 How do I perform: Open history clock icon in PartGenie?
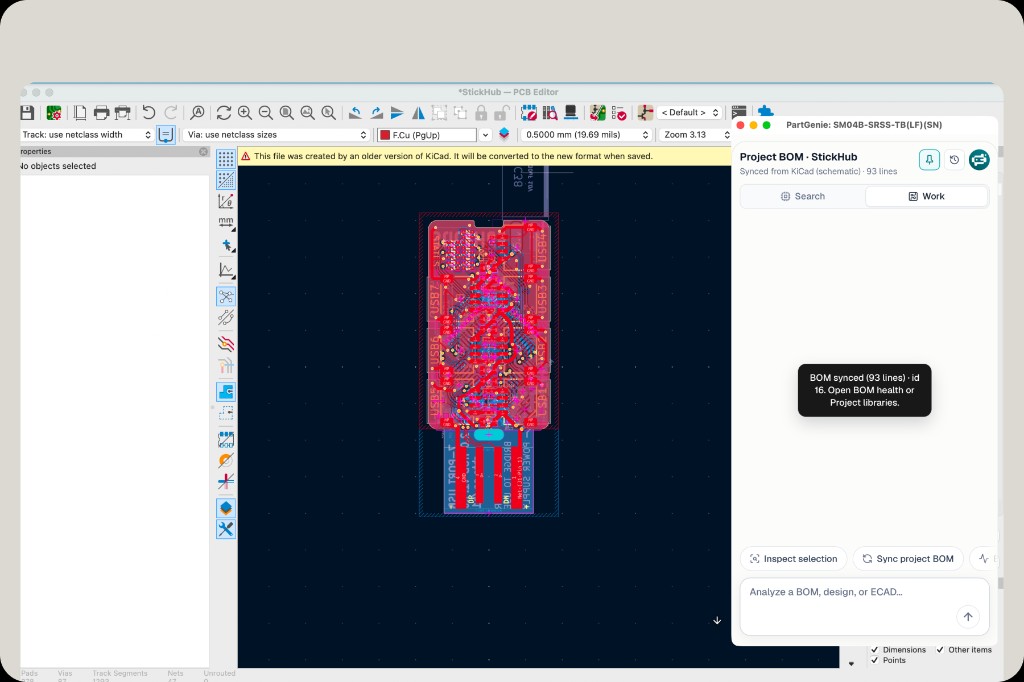954,159
